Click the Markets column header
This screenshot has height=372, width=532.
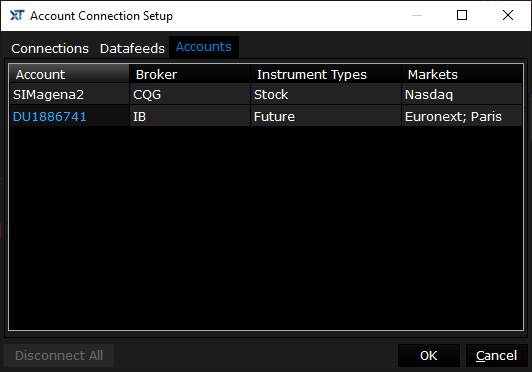click(x=462, y=74)
